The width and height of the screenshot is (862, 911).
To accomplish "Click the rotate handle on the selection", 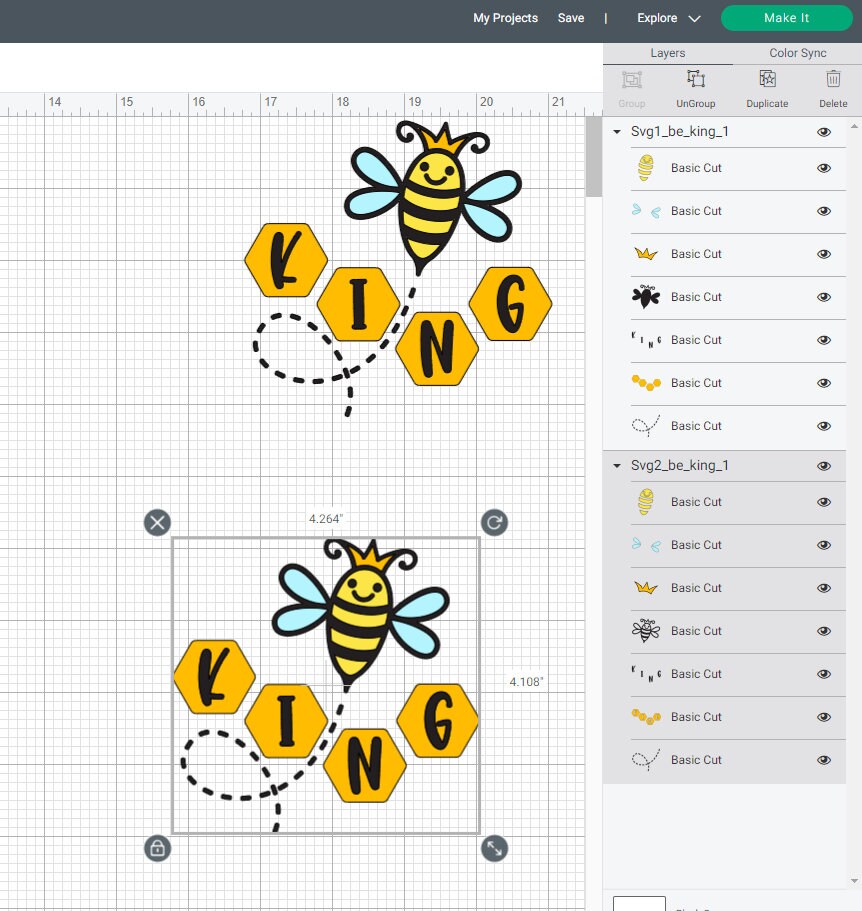I will (494, 522).
